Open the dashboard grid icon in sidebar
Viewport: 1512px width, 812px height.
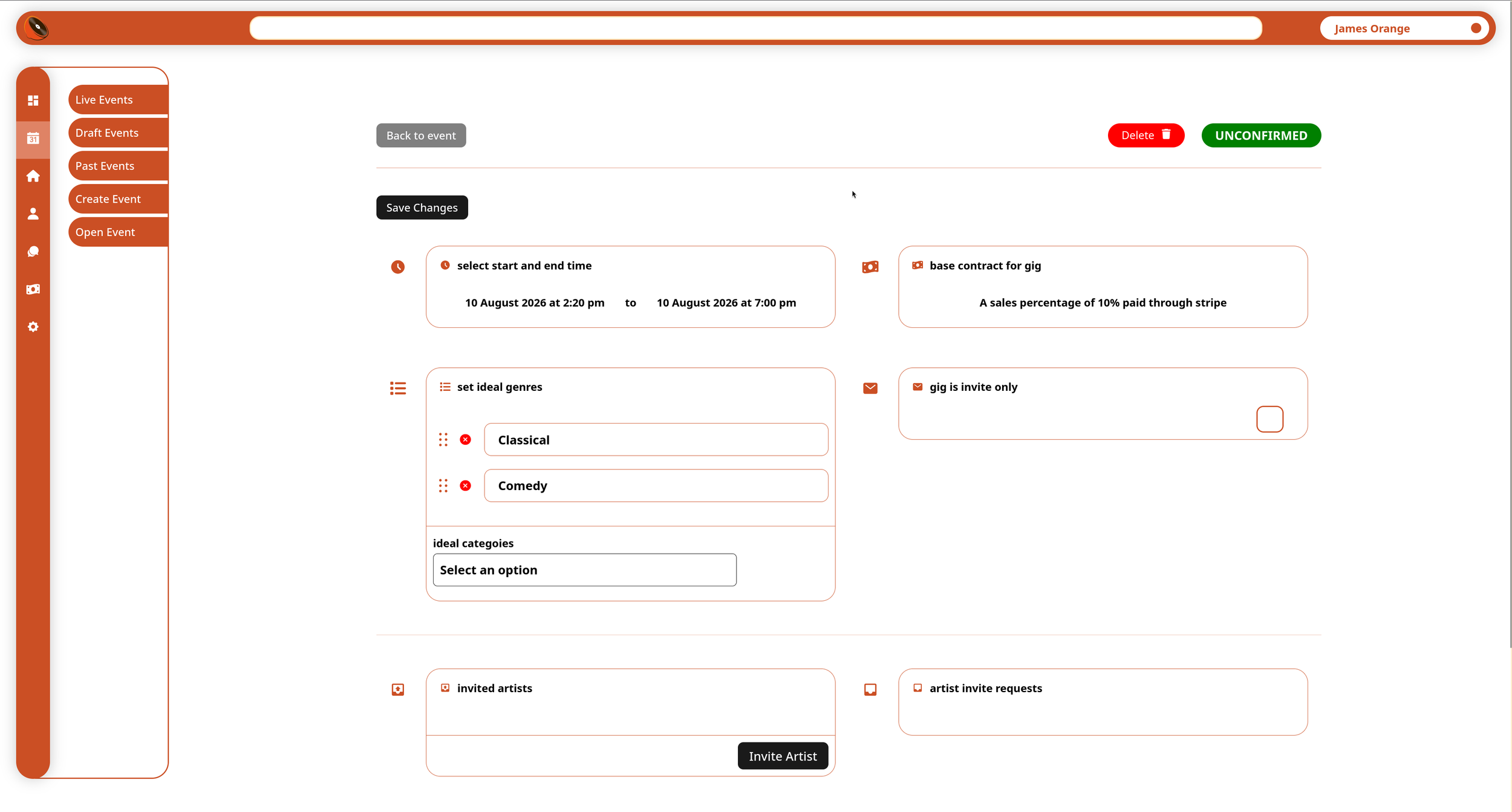[33, 100]
